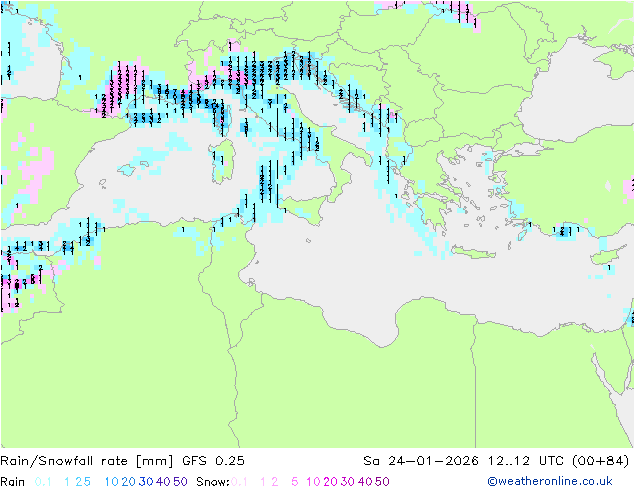Click the island of Sicily on the map
This screenshot has height=490, width=634.
click(303, 208)
